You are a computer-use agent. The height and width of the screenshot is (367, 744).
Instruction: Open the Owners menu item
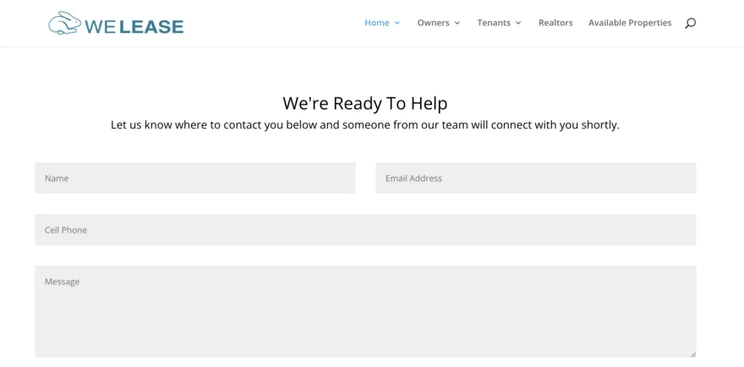coord(433,23)
